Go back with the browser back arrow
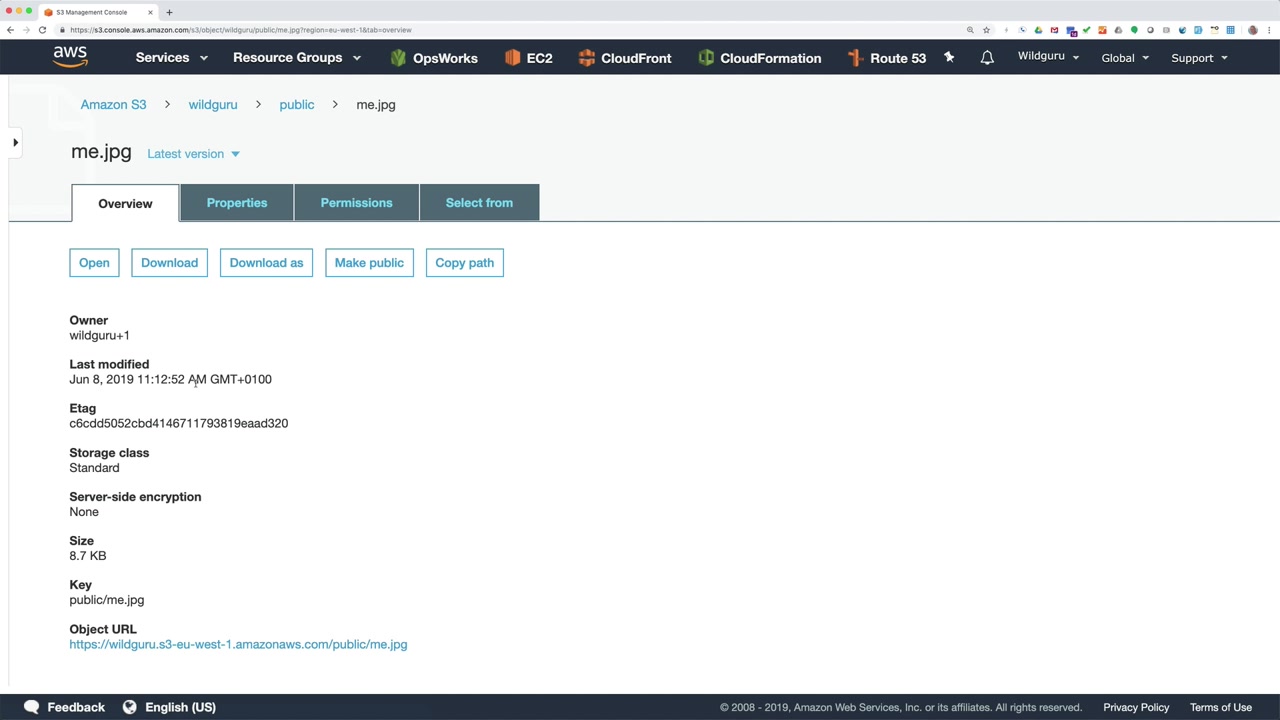 tap(10, 30)
